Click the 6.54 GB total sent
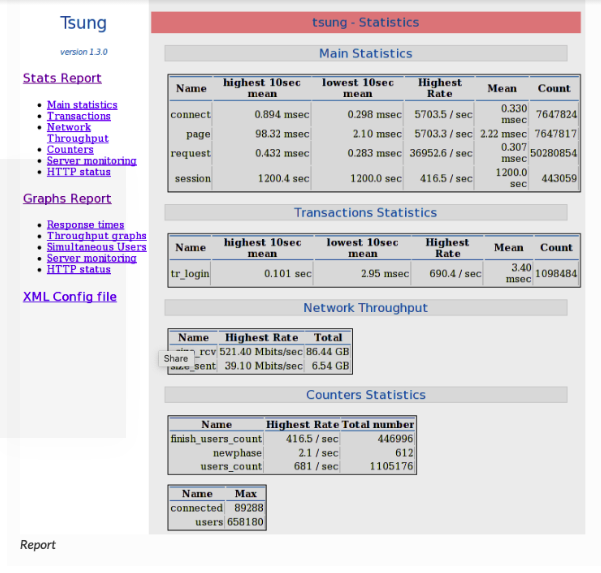This screenshot has height=573, width=601. (330, 366)
